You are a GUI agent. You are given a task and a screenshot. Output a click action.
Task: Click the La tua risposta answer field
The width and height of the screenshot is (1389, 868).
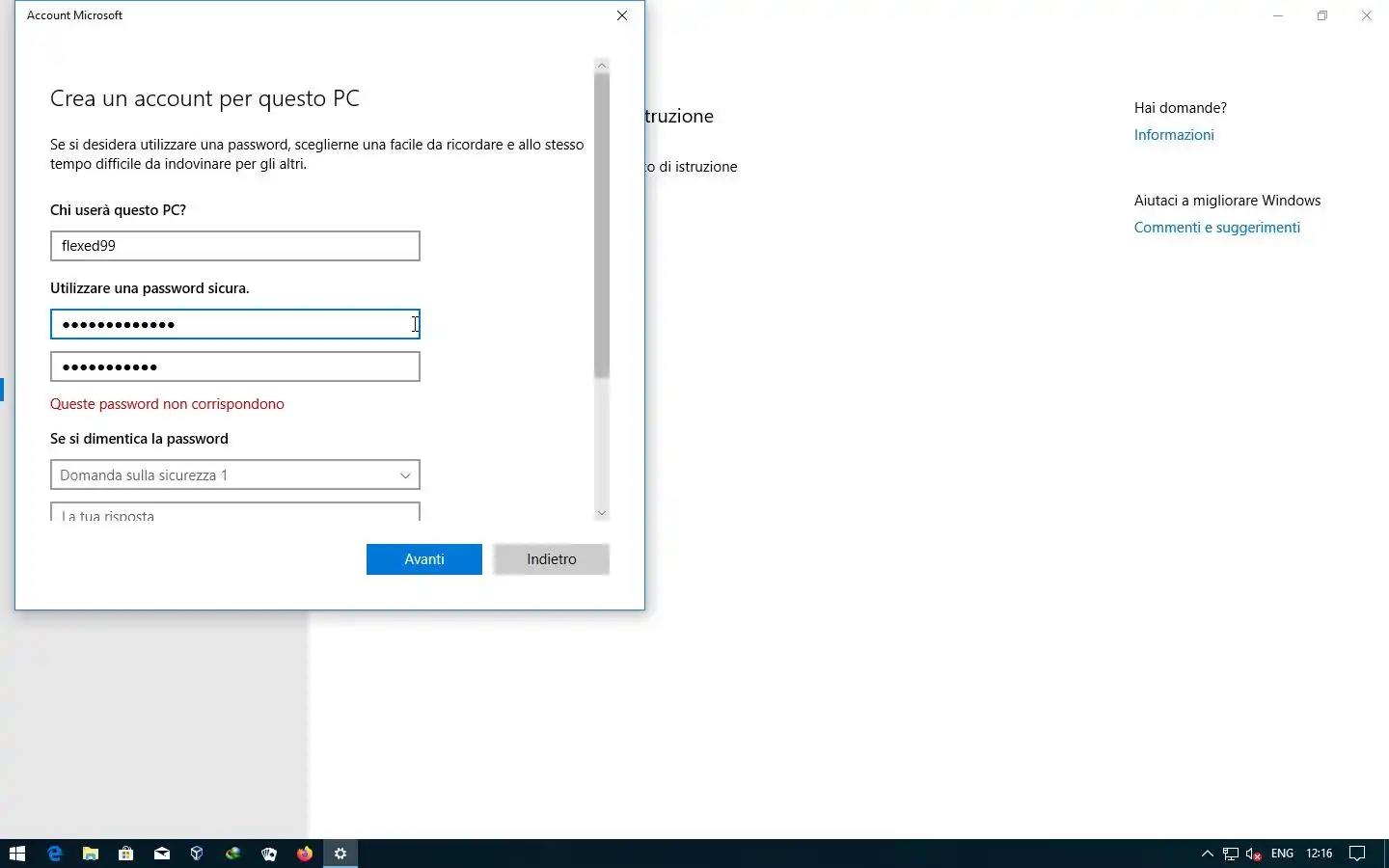235,512
